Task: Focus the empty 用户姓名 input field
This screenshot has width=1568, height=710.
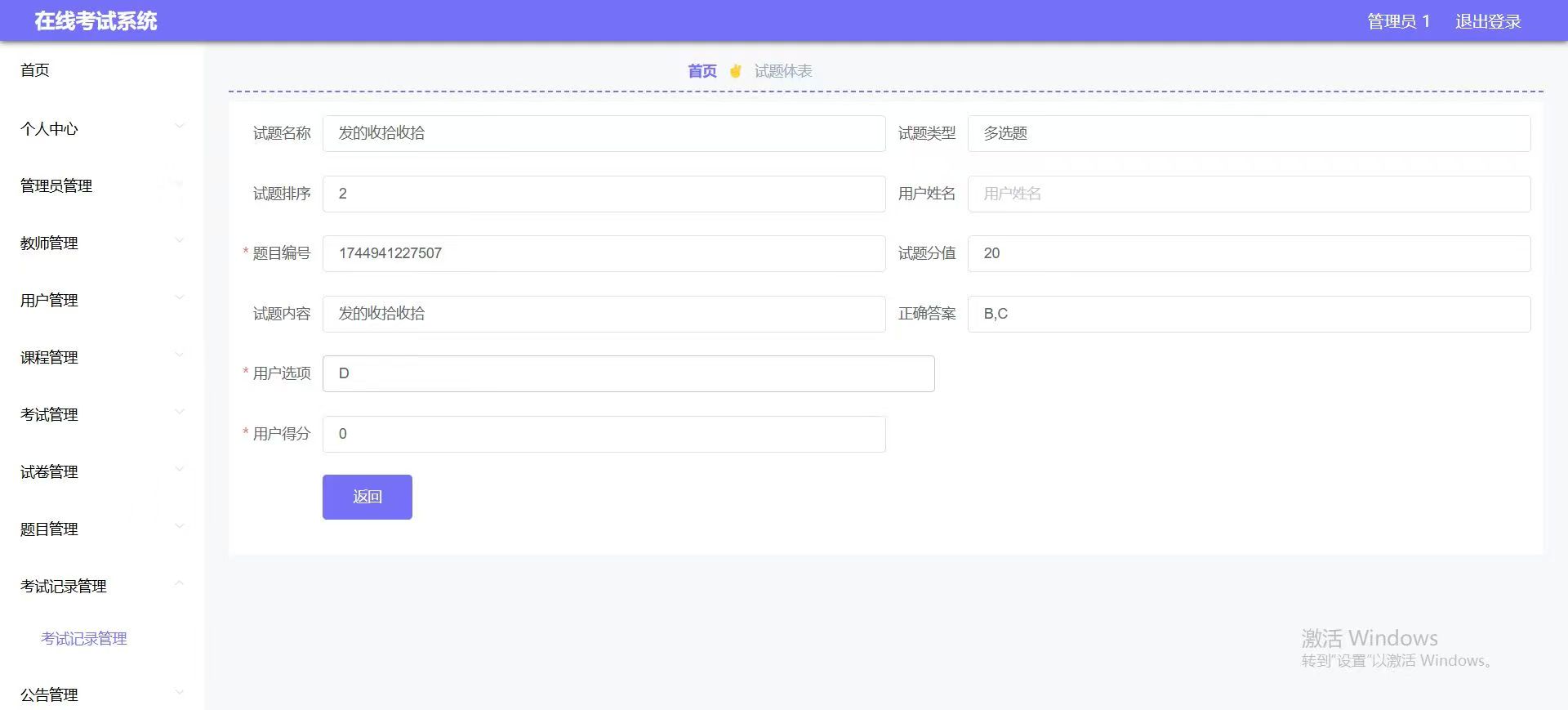Action: point(1249,194)
